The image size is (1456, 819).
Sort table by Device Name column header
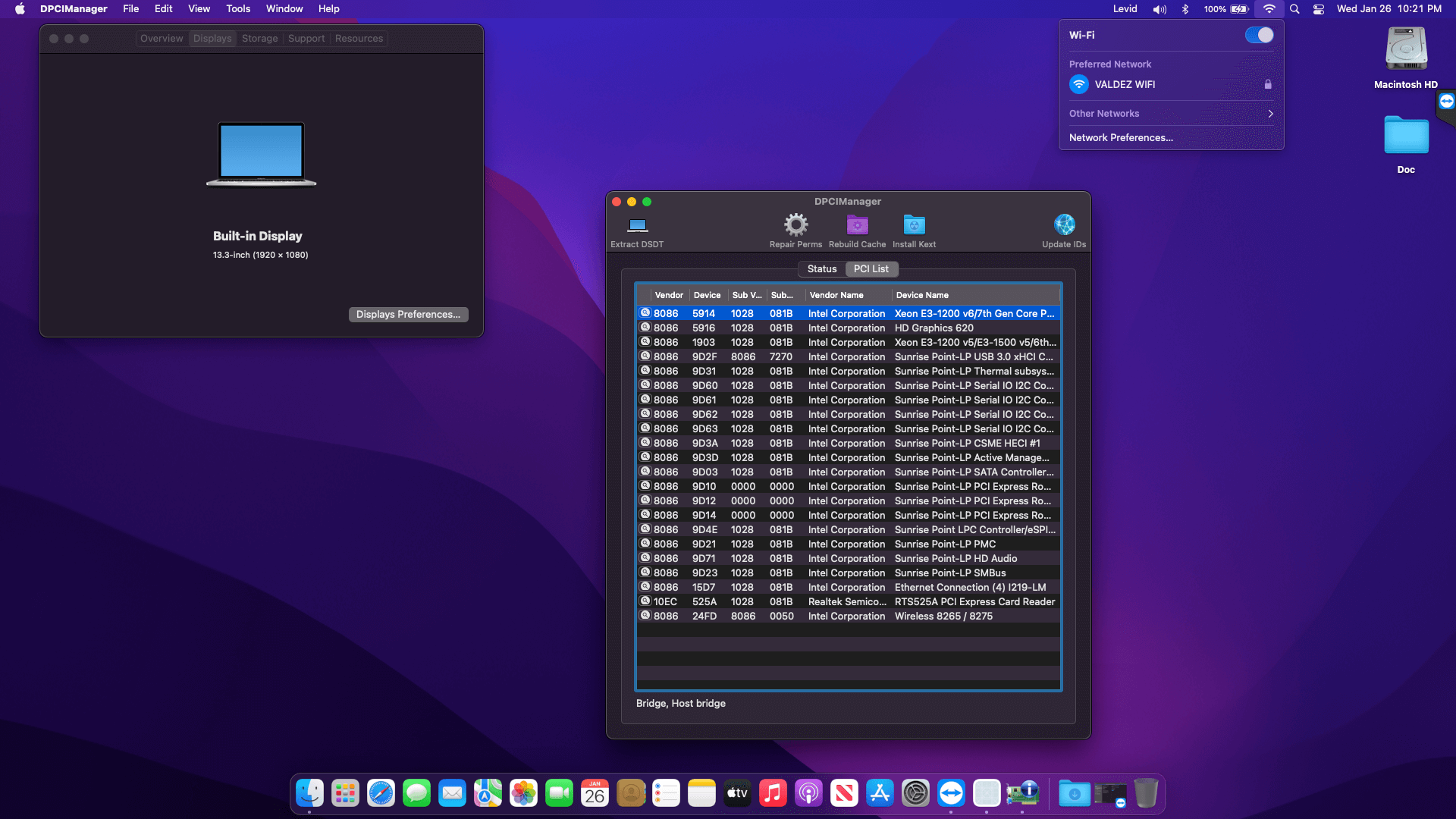pos(977,296)
